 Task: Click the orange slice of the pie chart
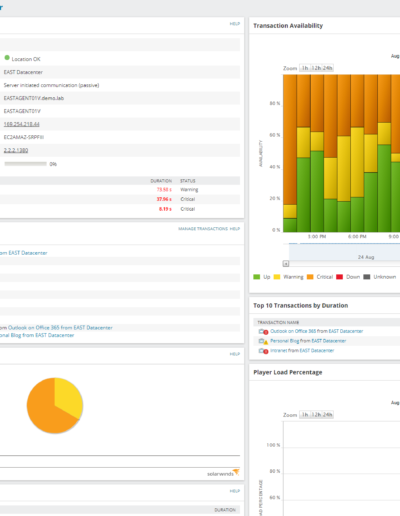click(x=42, y=410)
